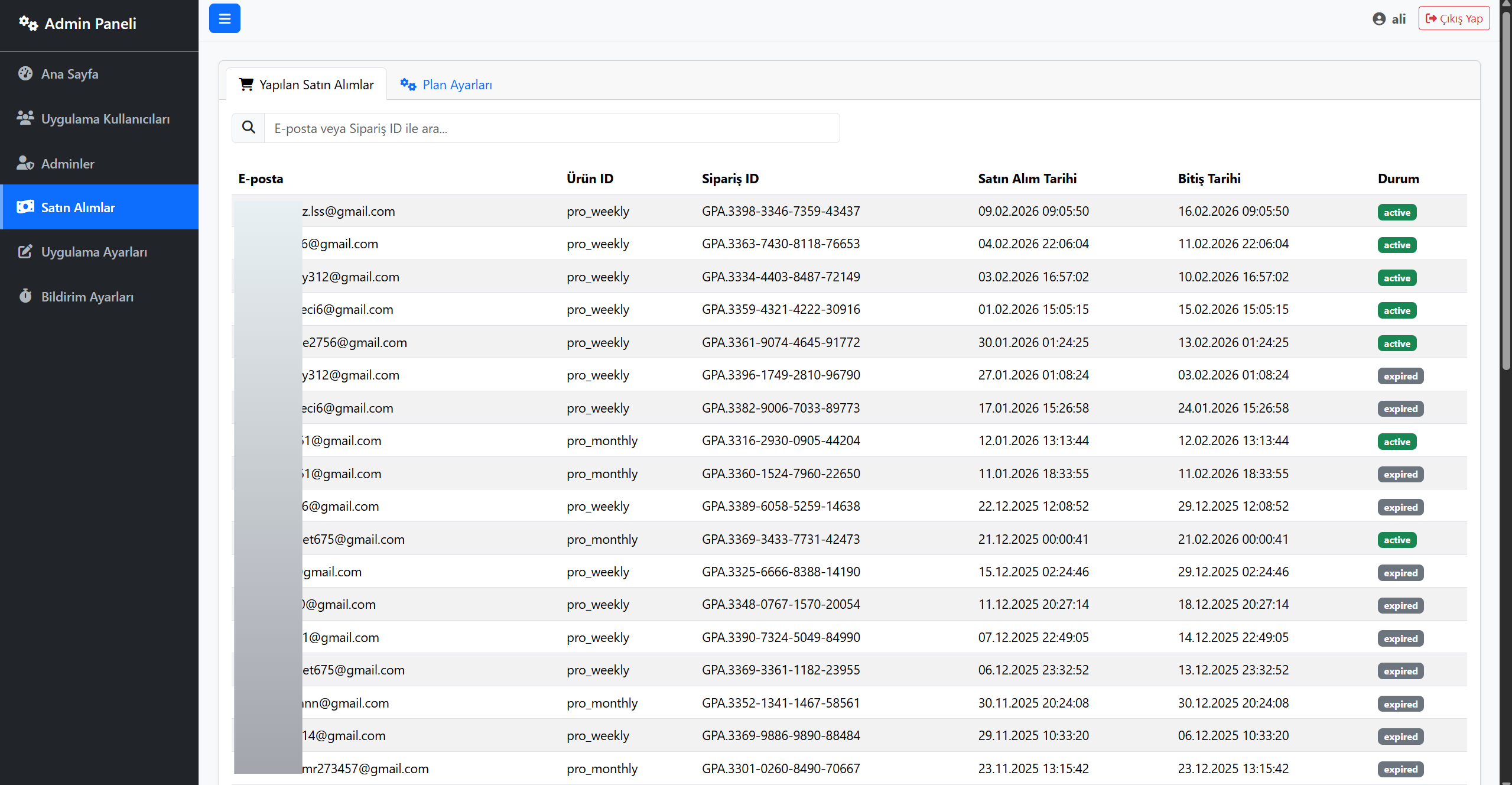The width and height of the screenshot is (1512, 785).
Task: Log out with Çıkış Yap button
Action: (x=1454, y=18)
